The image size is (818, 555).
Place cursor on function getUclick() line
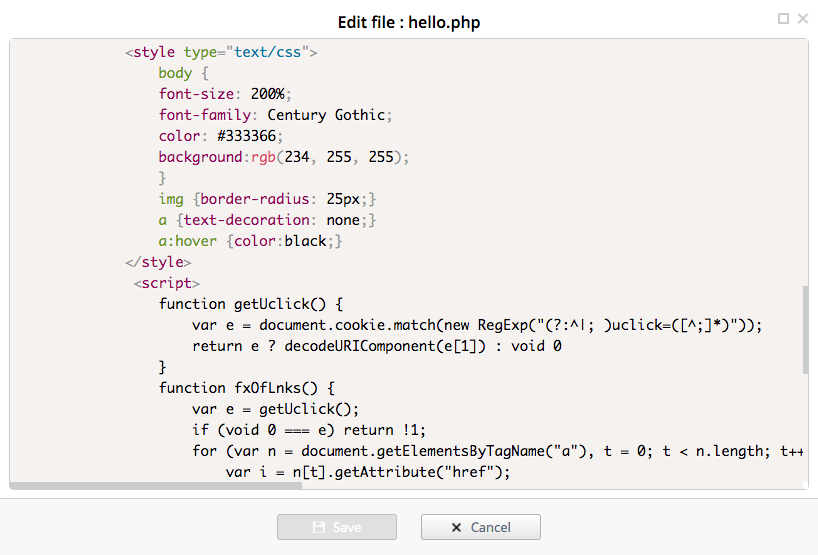[x=250, y=304]
